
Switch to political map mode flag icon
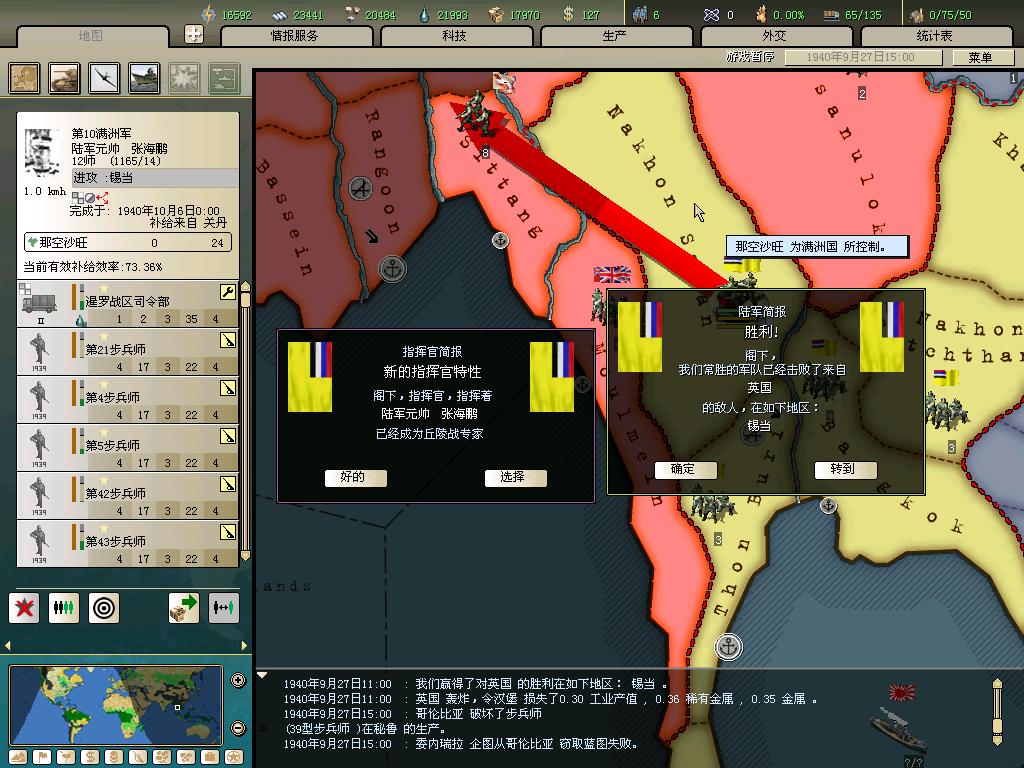42,758
